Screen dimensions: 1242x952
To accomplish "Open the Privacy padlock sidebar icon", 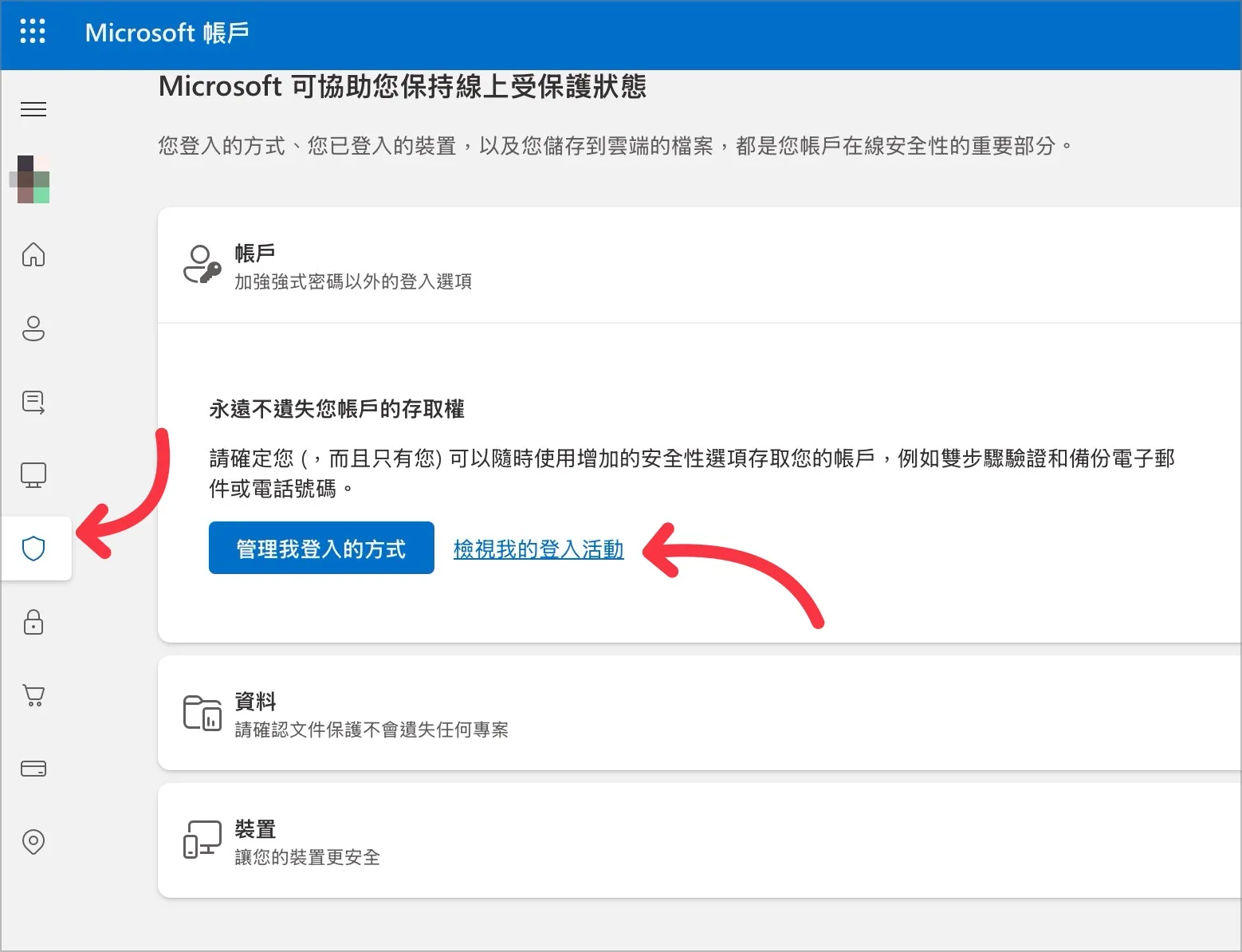I will pos(33,622).
